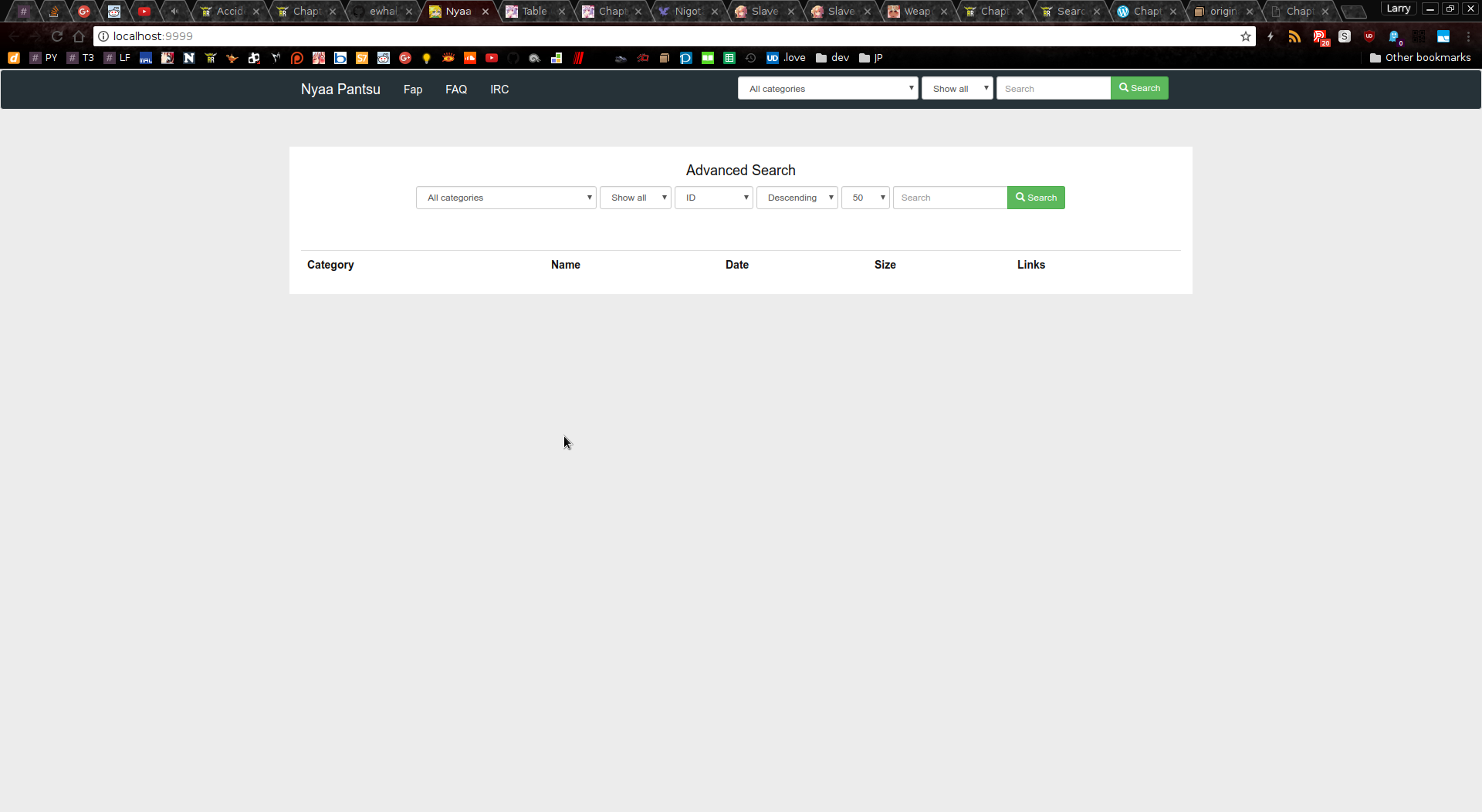The image size is (1482, 812).
Task: Open the Patreon bookmark icon
Action: [297, 58]
